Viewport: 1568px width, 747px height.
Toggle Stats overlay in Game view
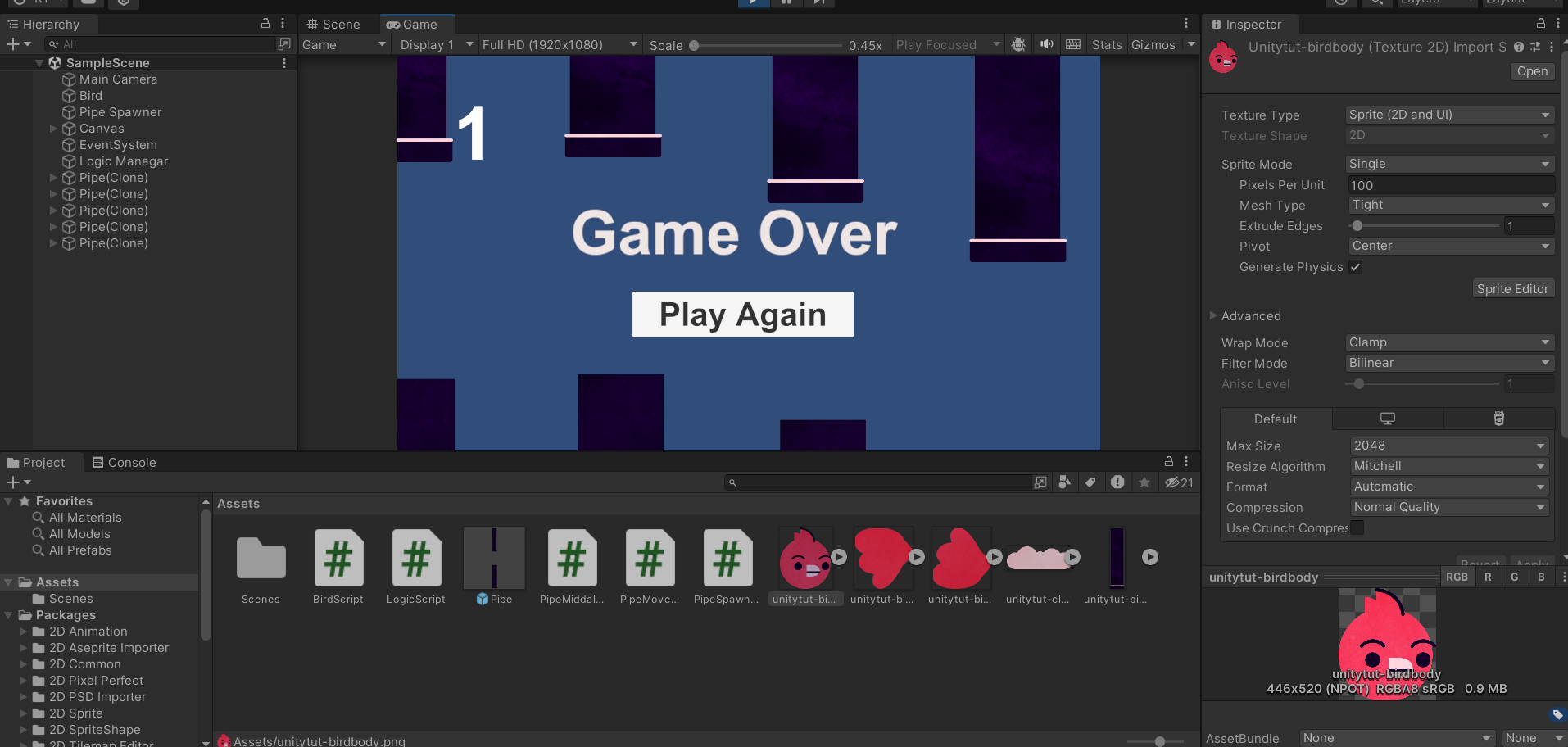point(1107,44)
